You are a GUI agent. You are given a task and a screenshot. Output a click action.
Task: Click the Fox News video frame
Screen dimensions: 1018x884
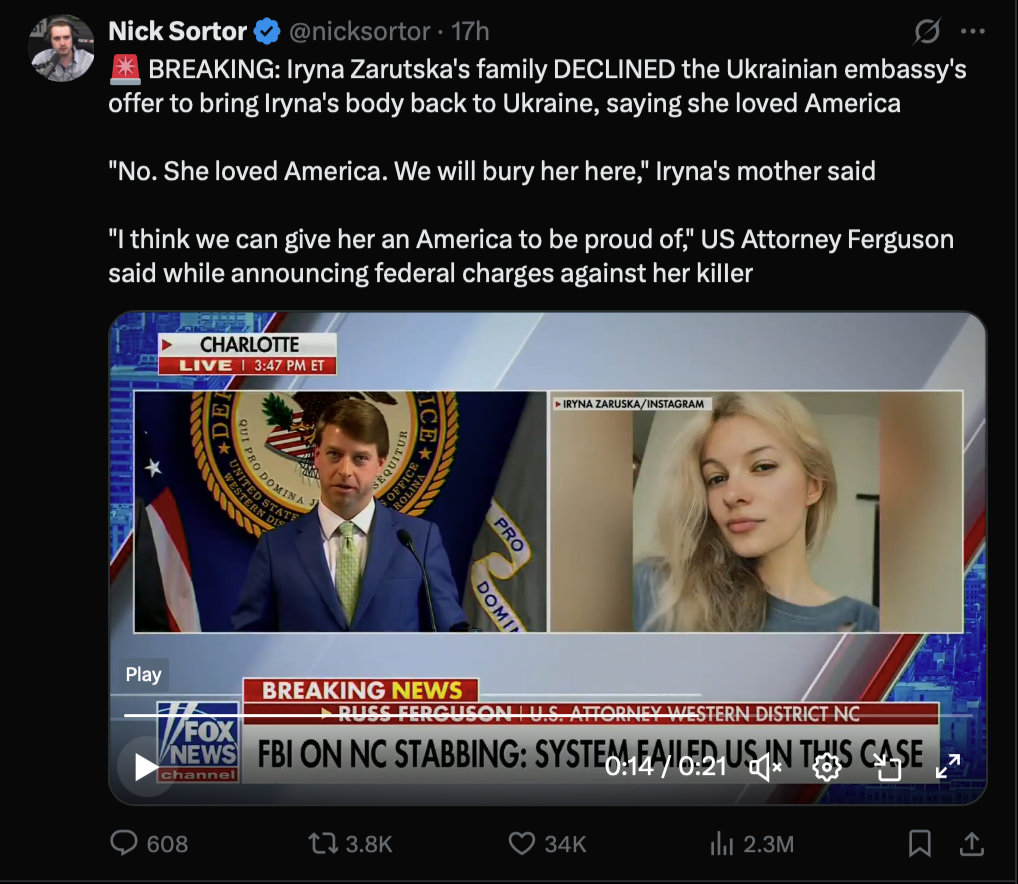547,520
